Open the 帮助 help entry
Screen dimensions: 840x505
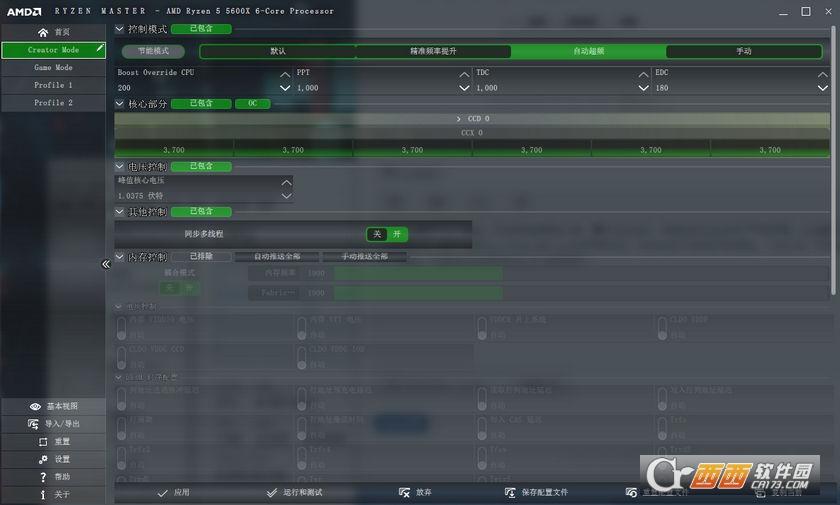(53, 477)
